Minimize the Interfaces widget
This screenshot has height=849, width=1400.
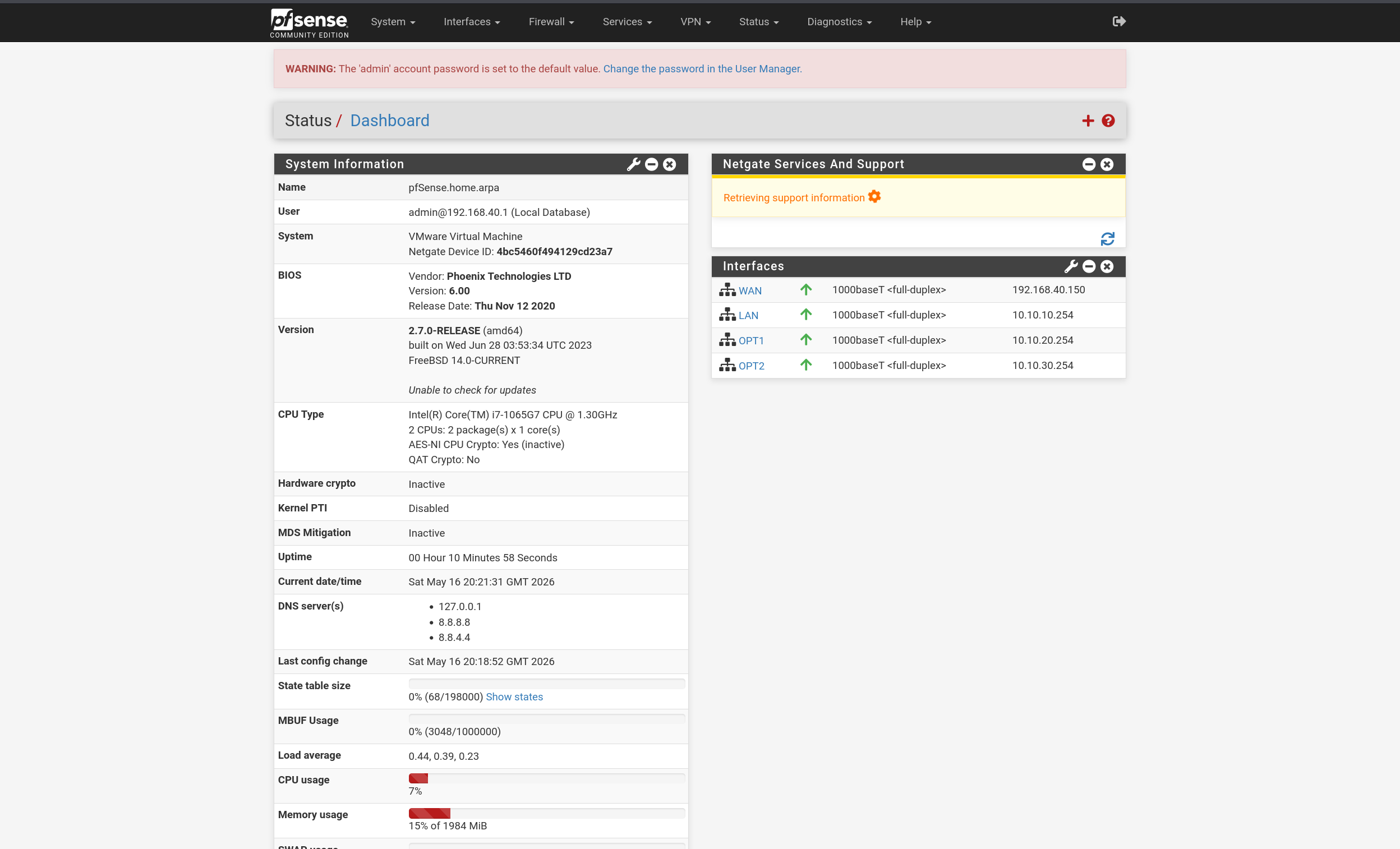1089,266
